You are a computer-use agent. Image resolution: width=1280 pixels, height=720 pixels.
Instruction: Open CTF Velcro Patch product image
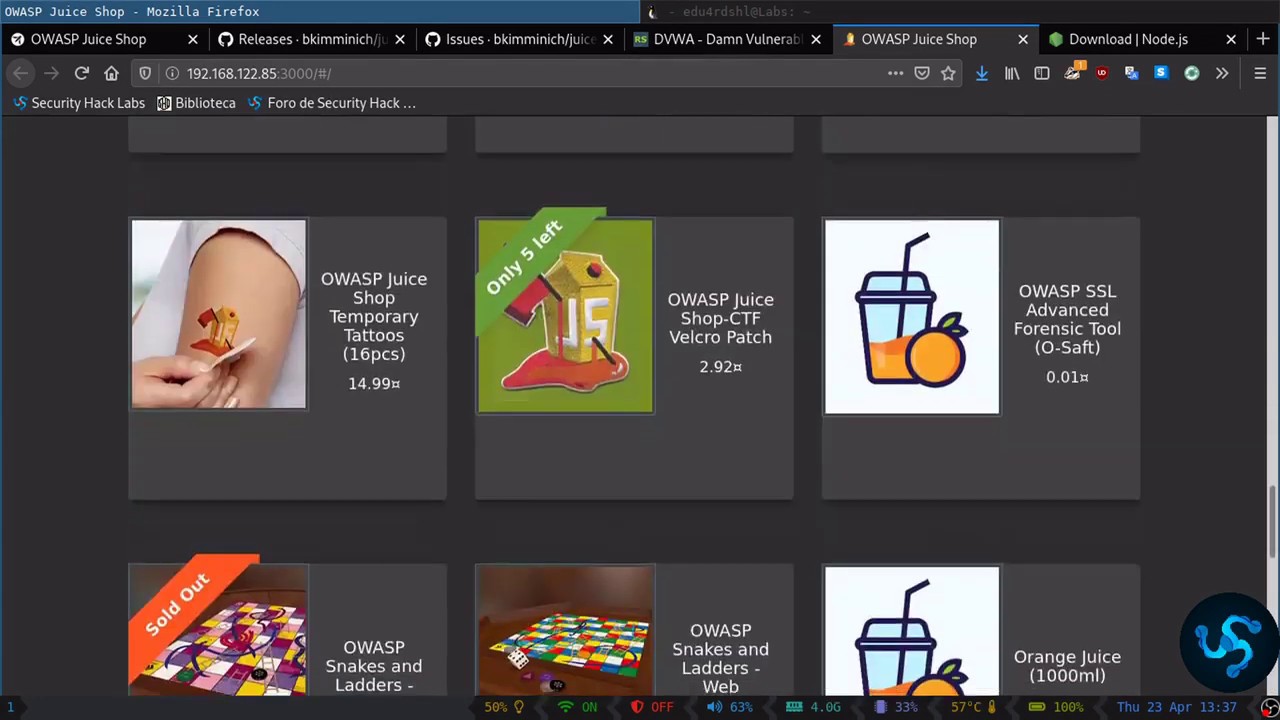pyautogui.click(x=565, y=314)
